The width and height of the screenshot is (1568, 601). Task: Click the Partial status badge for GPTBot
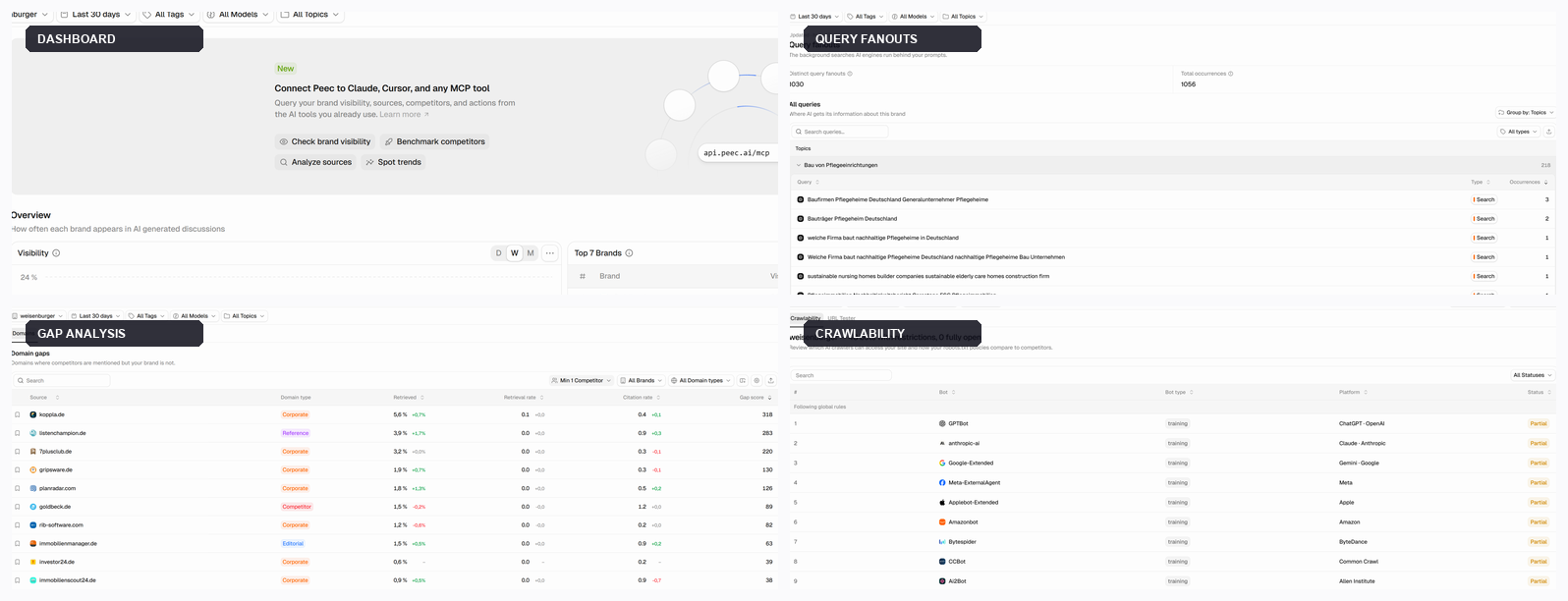click(1539, 424)
